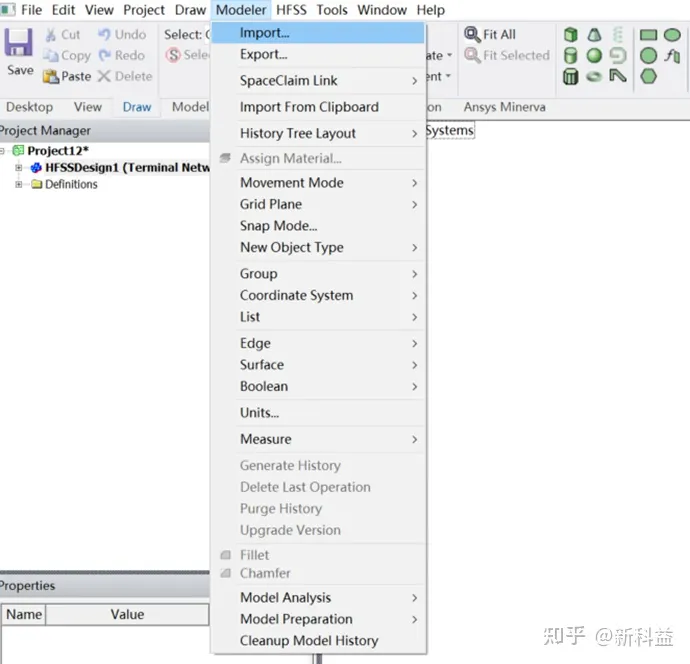Select the Draw Torus tool
690x664 pixels.
coord(594,77)
